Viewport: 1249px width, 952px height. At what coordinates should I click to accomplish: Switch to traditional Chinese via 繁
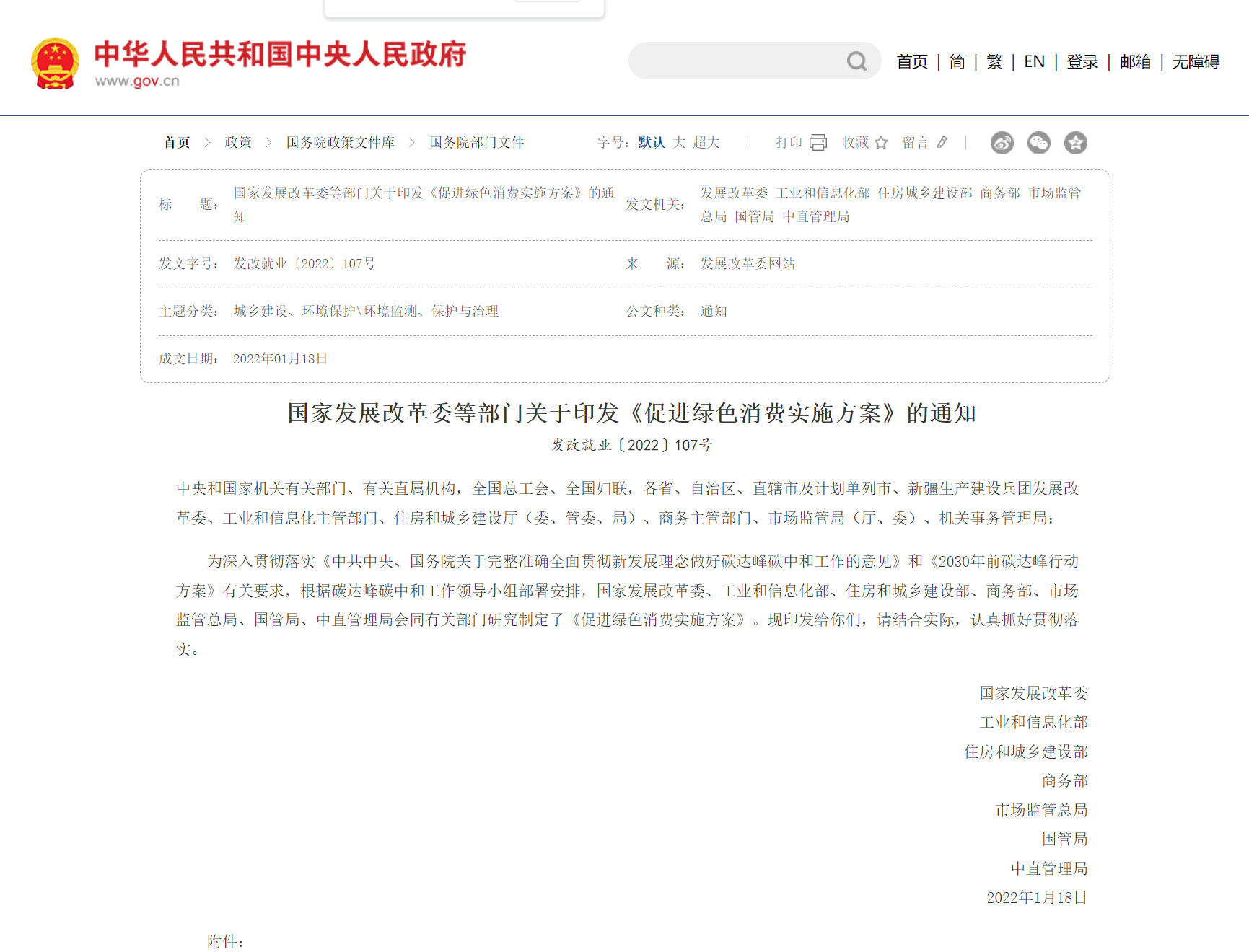tap(993, 62)
